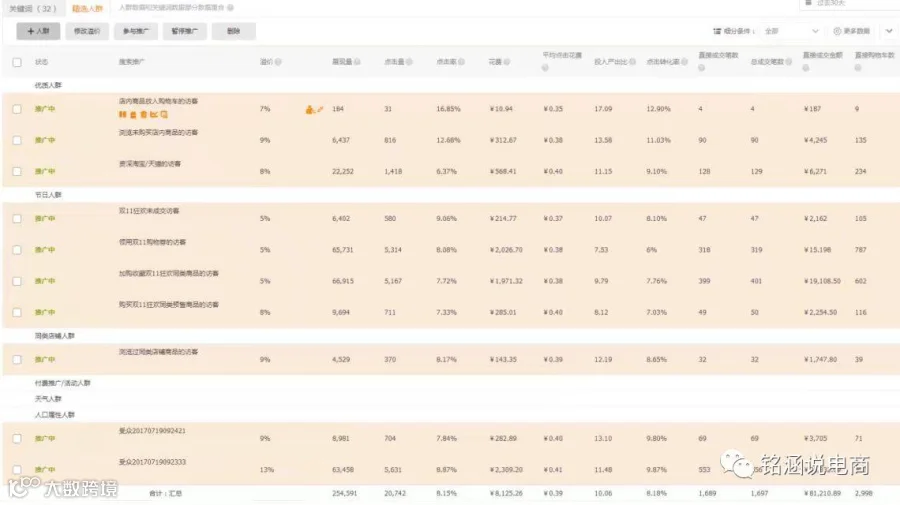Screen dimensions: 900x505
Task: Expand the chevron right of 更多数据
Action: click(x=889, y=31)
